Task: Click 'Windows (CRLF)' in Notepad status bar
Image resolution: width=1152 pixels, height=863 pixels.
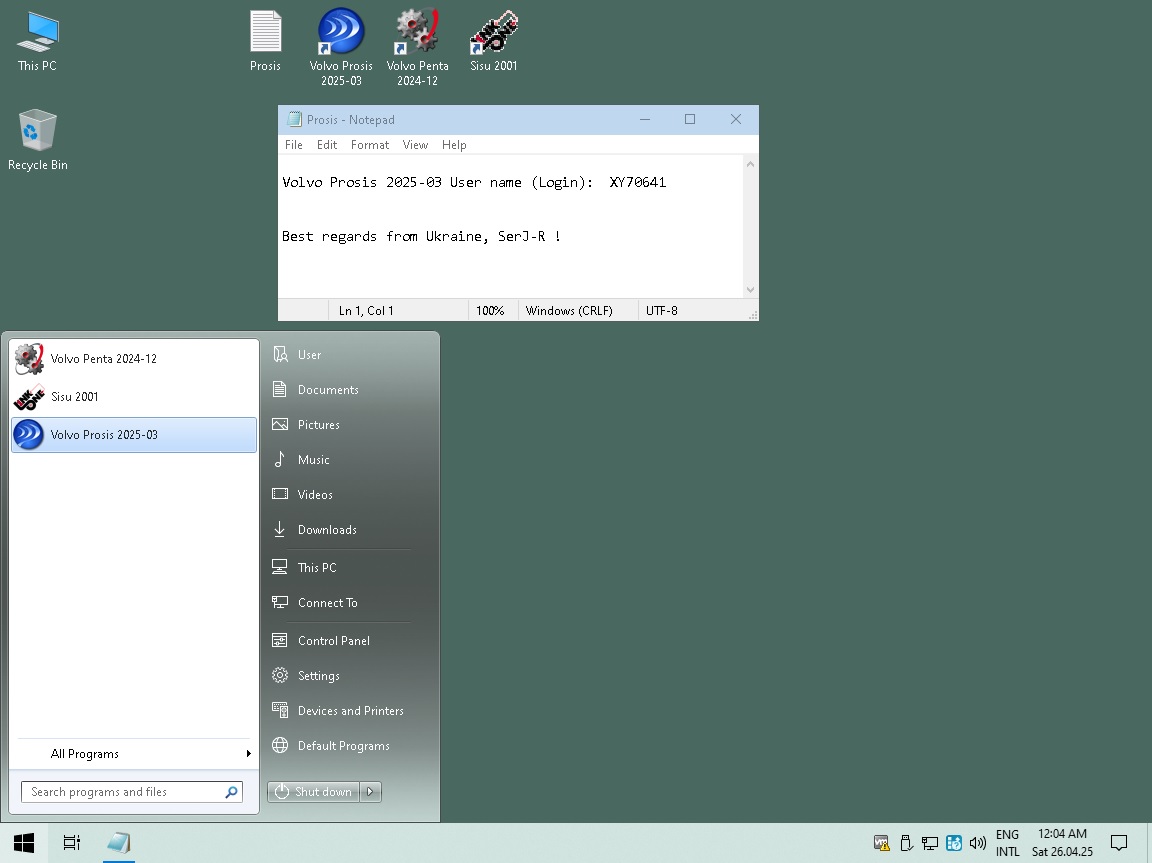Action: coord(569,311)
